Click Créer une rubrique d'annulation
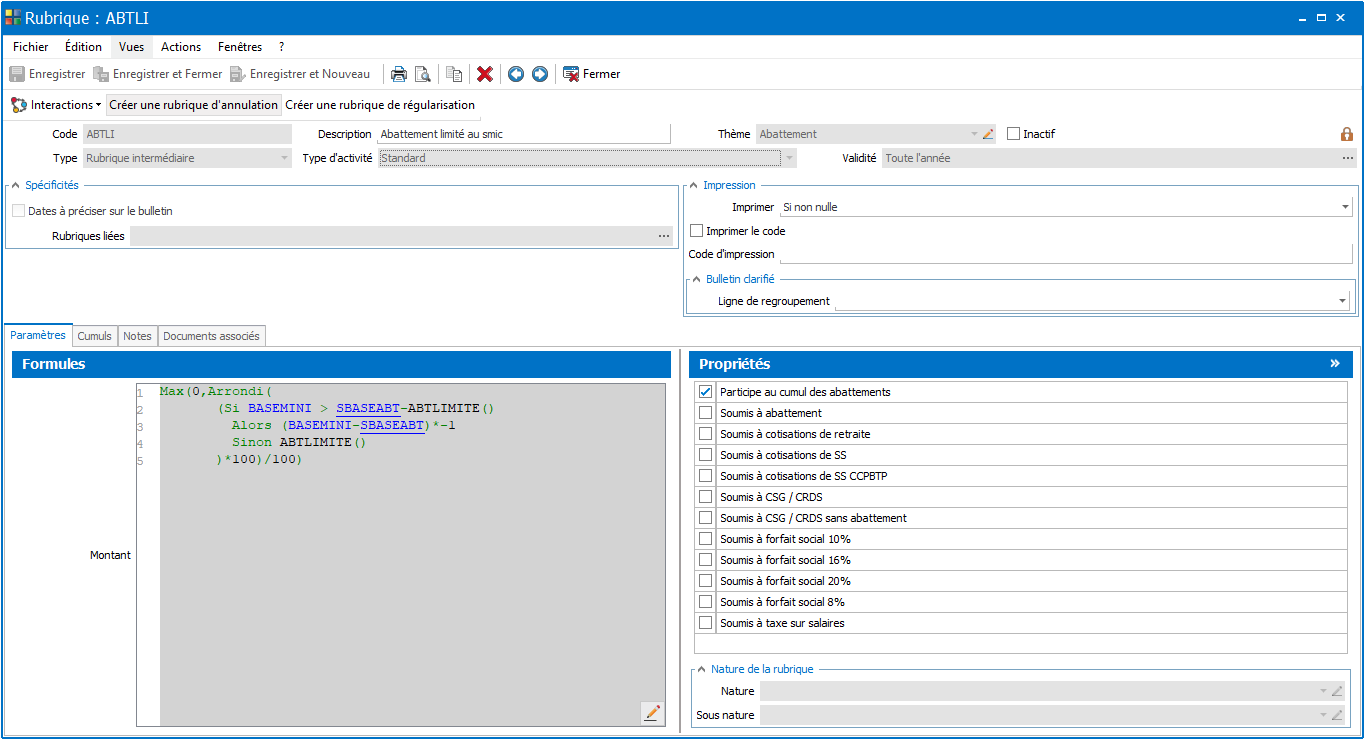Image resolution: width=1365 pixels, height=740 pixels. pos(193,105)
